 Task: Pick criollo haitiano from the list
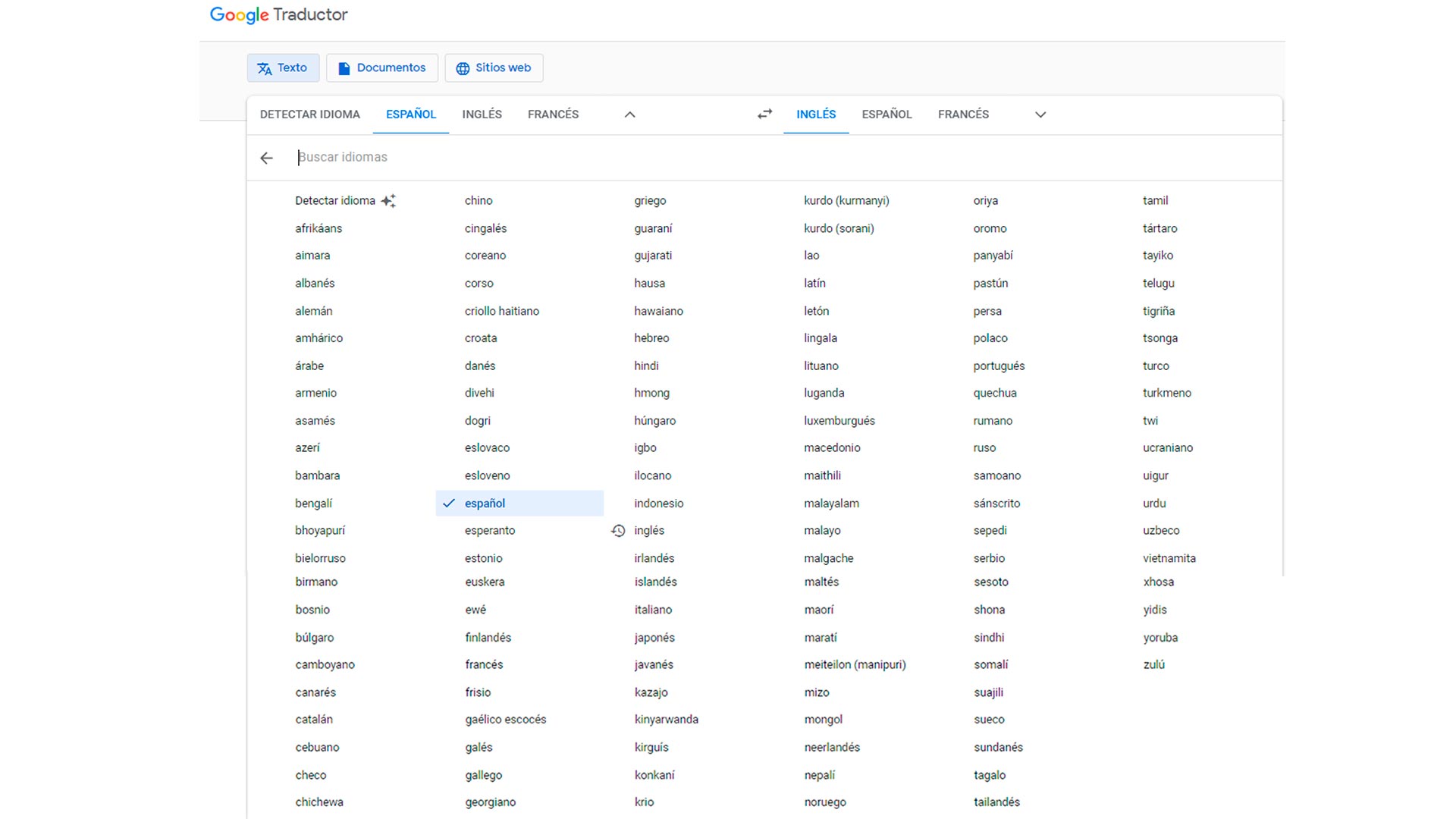(x=502, y=311)
